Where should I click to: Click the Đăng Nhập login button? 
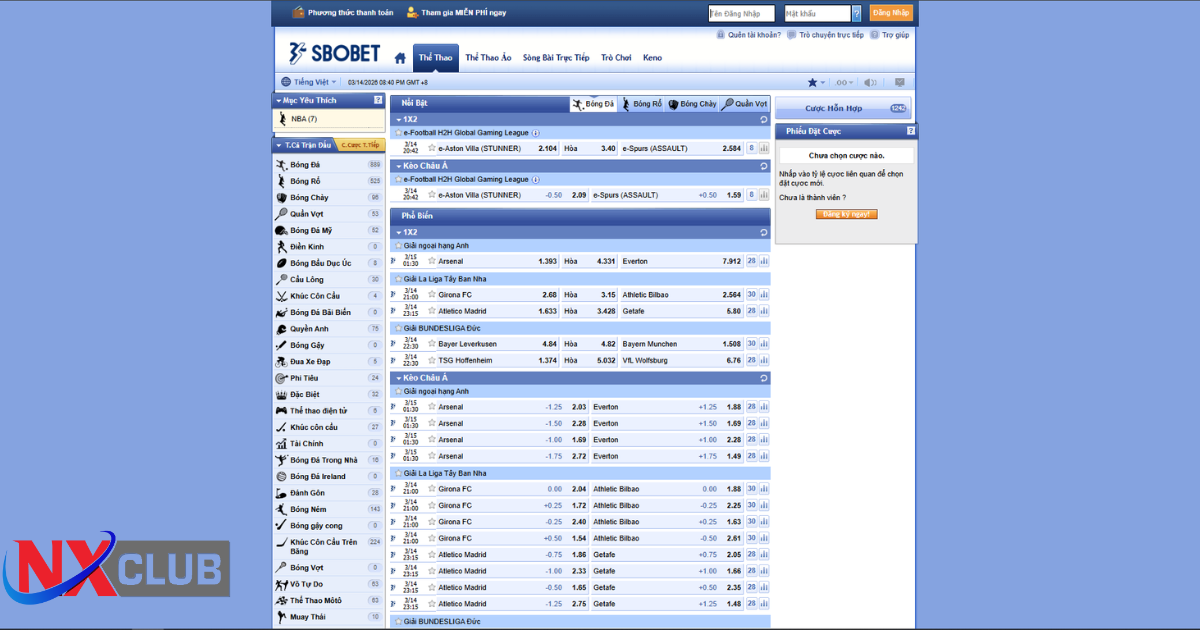pyautogui.click(x=890, y=13)
